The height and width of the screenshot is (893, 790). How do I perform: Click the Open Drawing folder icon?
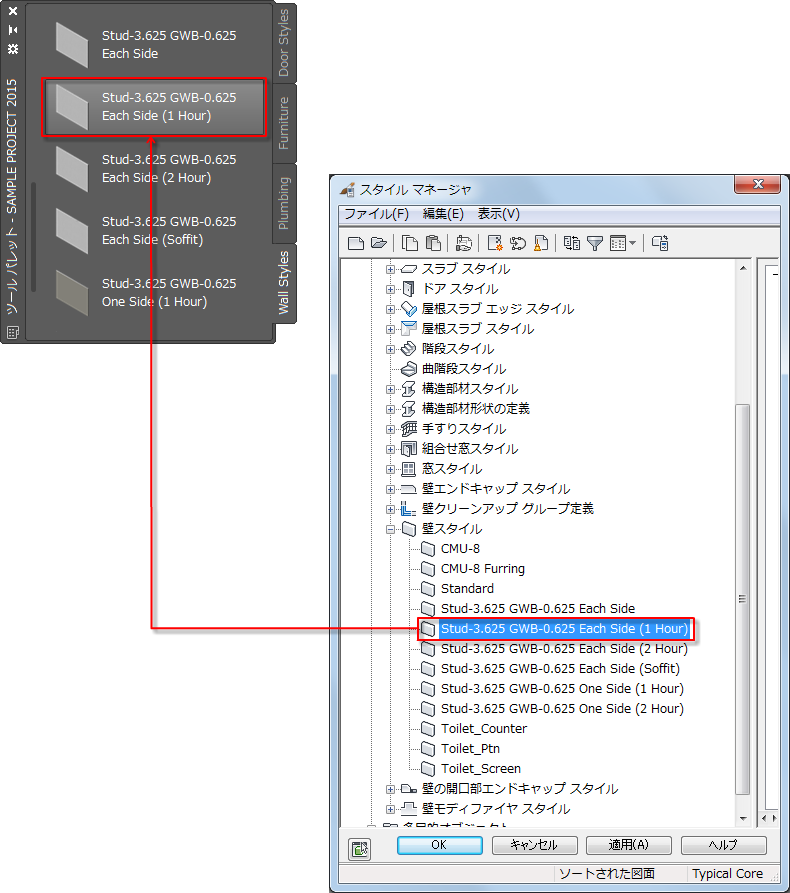379,243
